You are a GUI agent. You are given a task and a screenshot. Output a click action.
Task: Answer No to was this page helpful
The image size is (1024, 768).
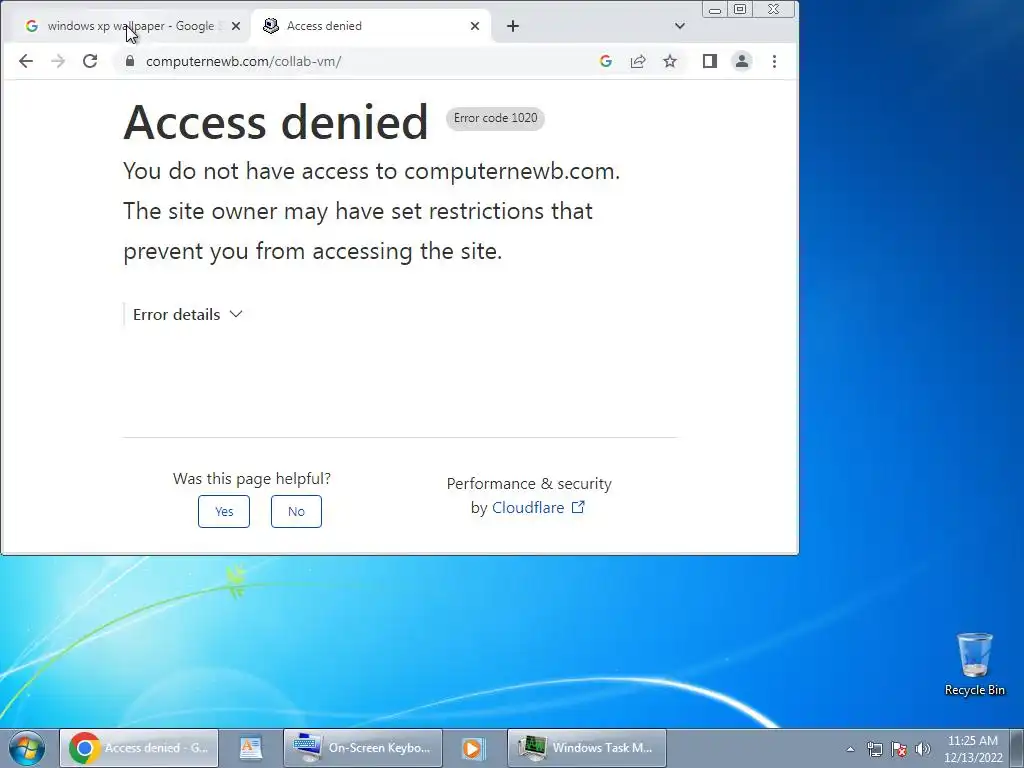[296, 511]
